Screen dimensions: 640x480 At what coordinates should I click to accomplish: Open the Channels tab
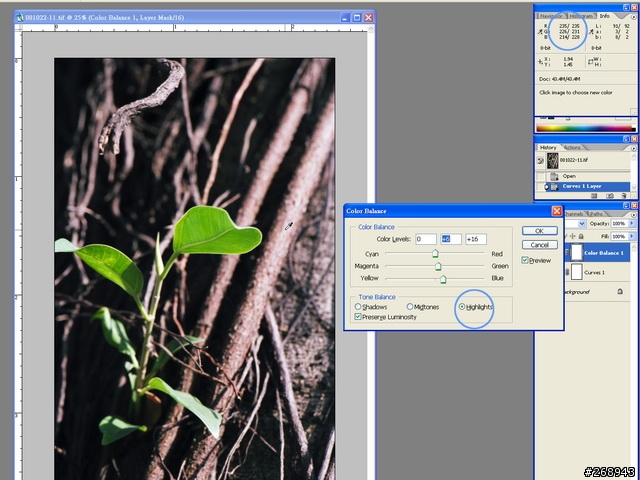[x=573, y=214]
